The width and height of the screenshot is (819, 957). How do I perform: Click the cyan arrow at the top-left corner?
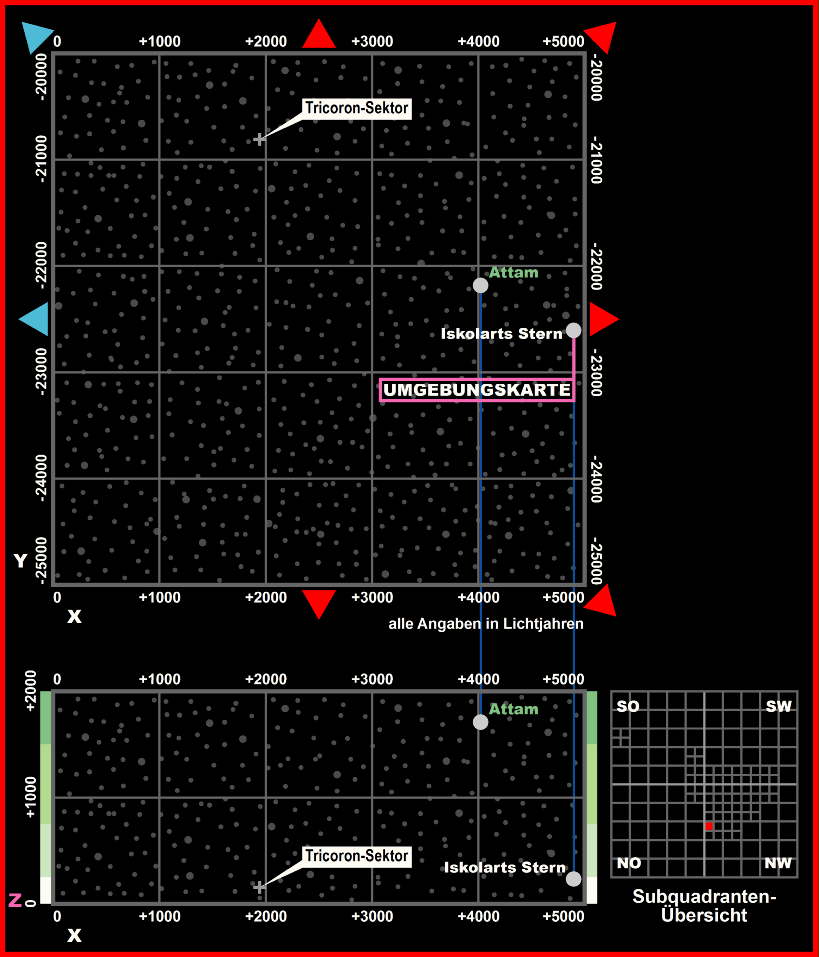pos(36,36)
